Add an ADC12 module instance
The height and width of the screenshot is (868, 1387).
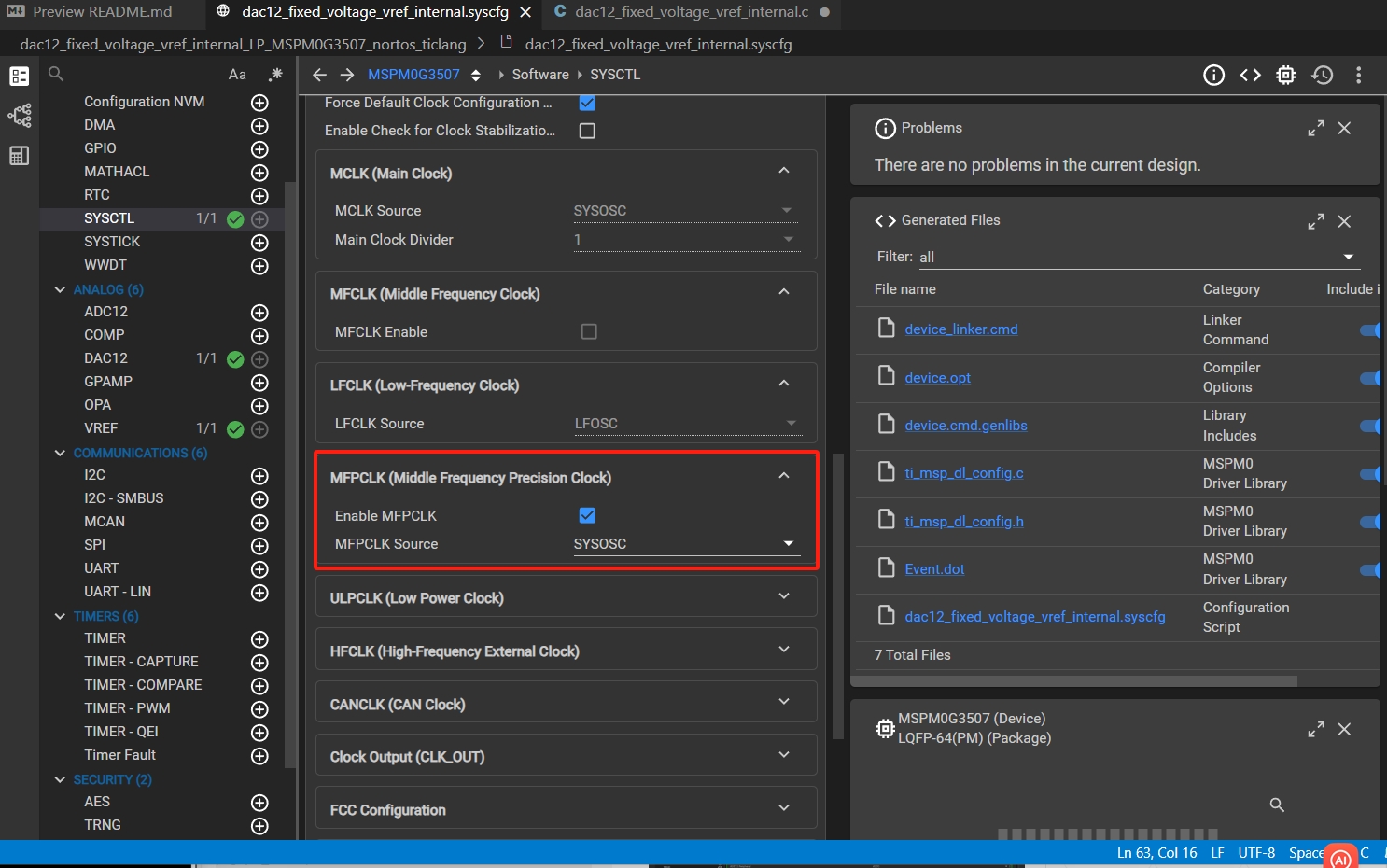[259, 313]
